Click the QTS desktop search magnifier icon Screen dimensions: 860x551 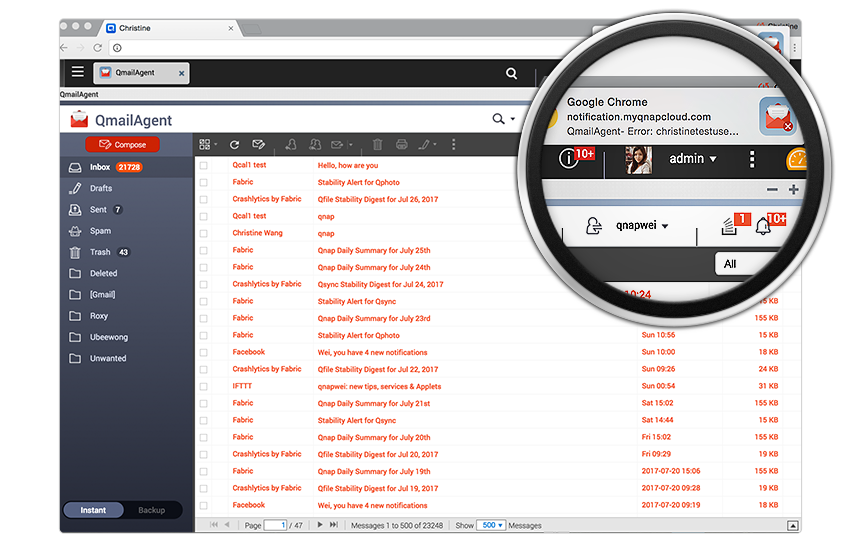(511, 73)
